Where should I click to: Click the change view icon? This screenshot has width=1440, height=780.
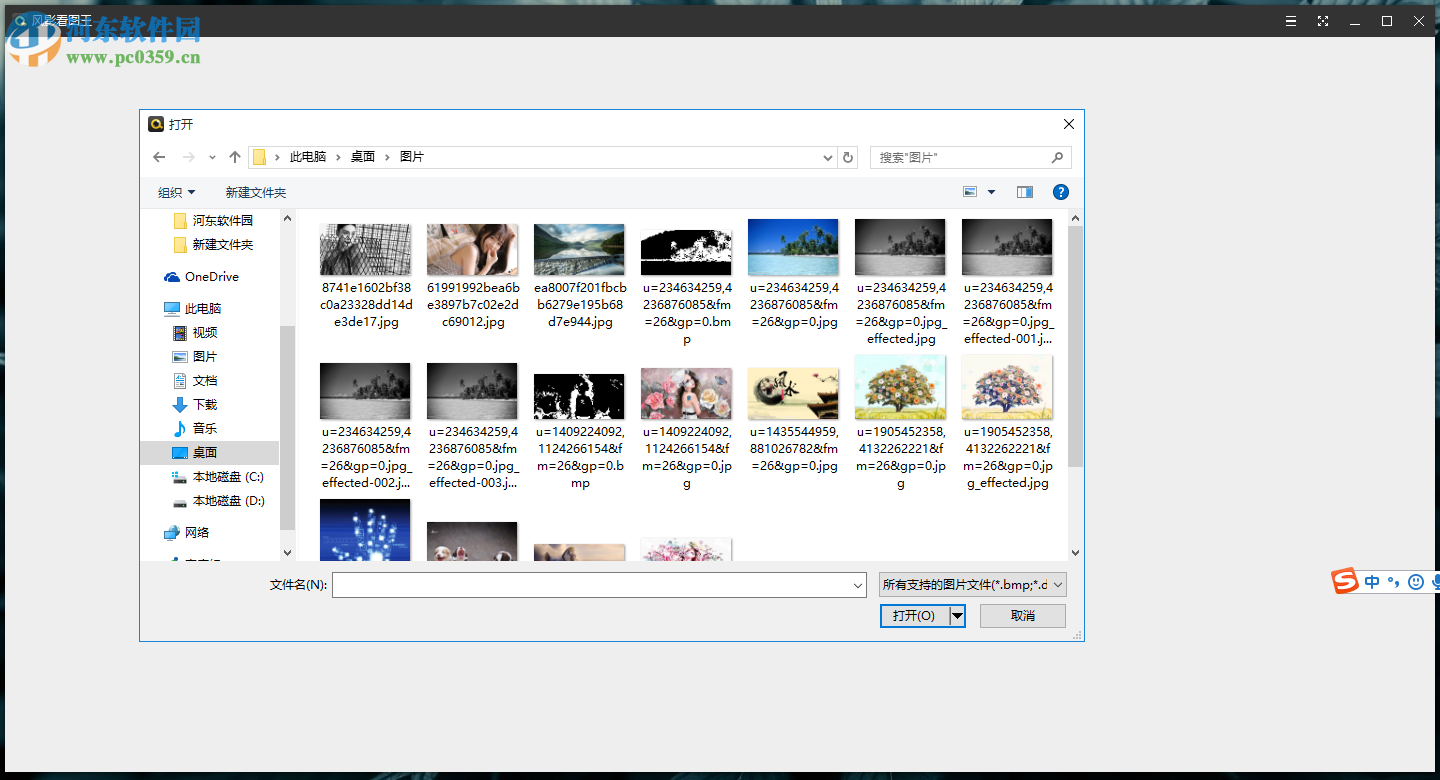point(970,192)
